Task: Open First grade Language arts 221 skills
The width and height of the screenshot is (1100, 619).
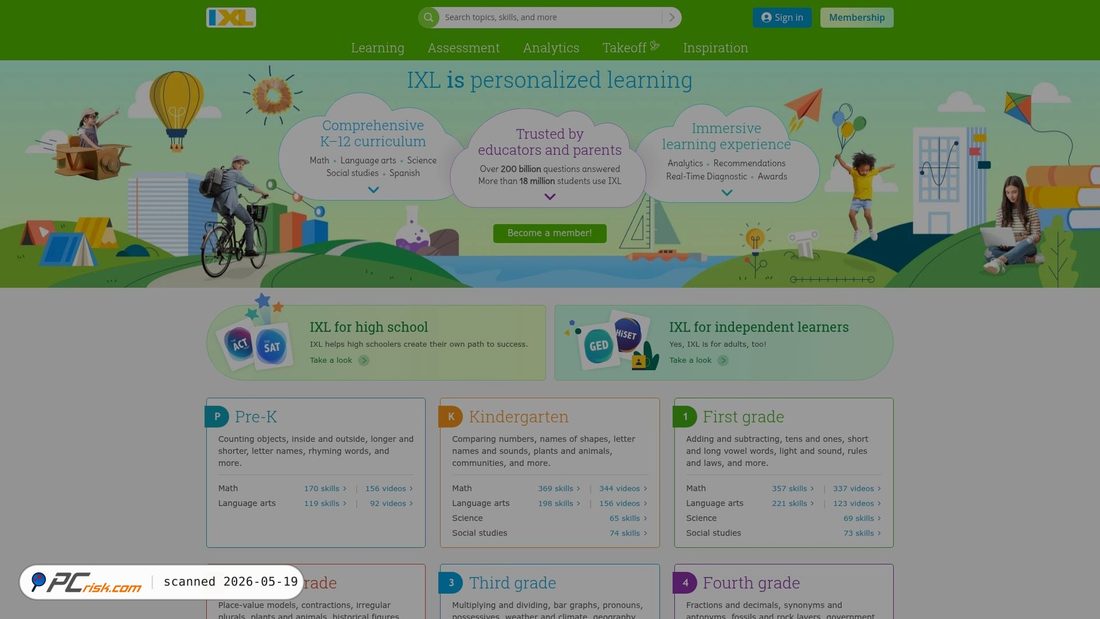Action: [793, 503]
